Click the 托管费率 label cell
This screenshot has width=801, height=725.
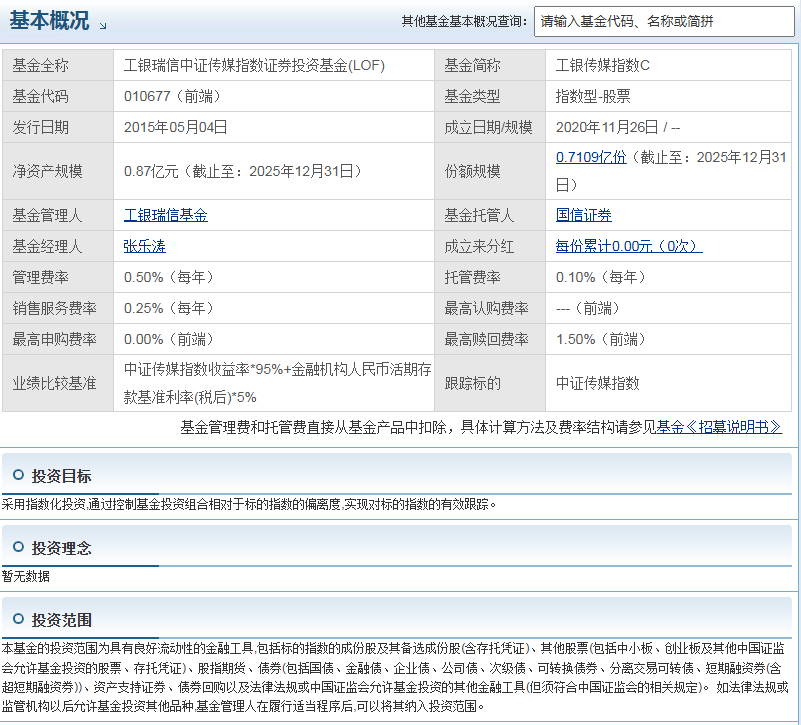tap(490, 277)
